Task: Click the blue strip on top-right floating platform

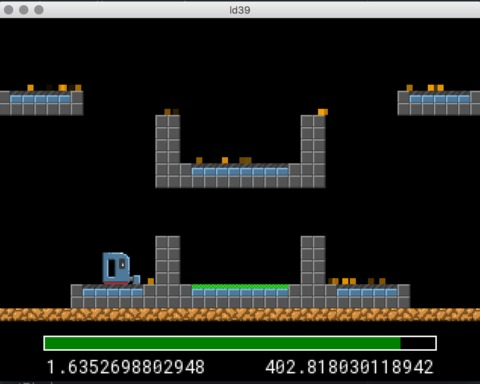Action: click(x=439, y=99)
